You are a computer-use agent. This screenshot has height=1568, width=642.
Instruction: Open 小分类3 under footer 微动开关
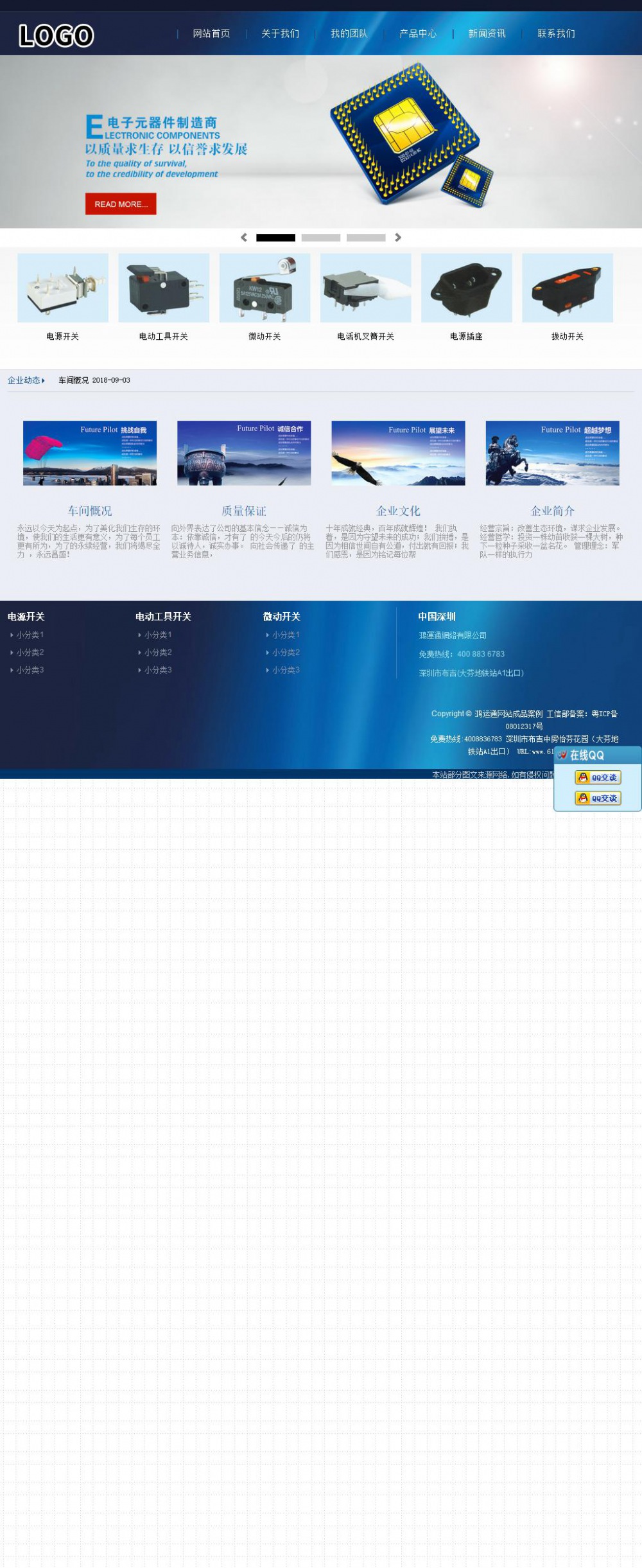tap(286, 670)
